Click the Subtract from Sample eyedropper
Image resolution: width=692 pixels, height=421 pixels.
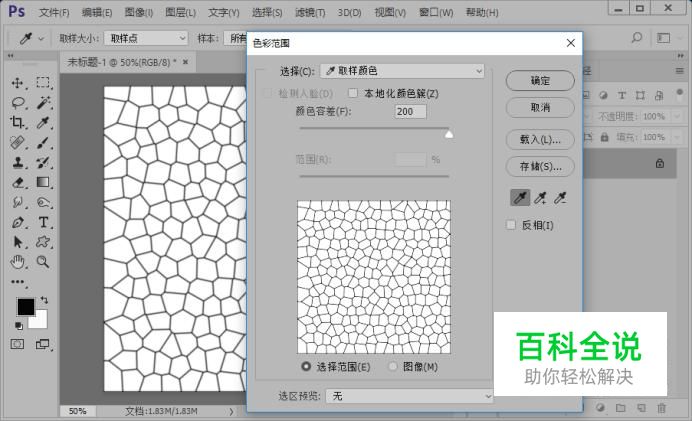[560, 198]
